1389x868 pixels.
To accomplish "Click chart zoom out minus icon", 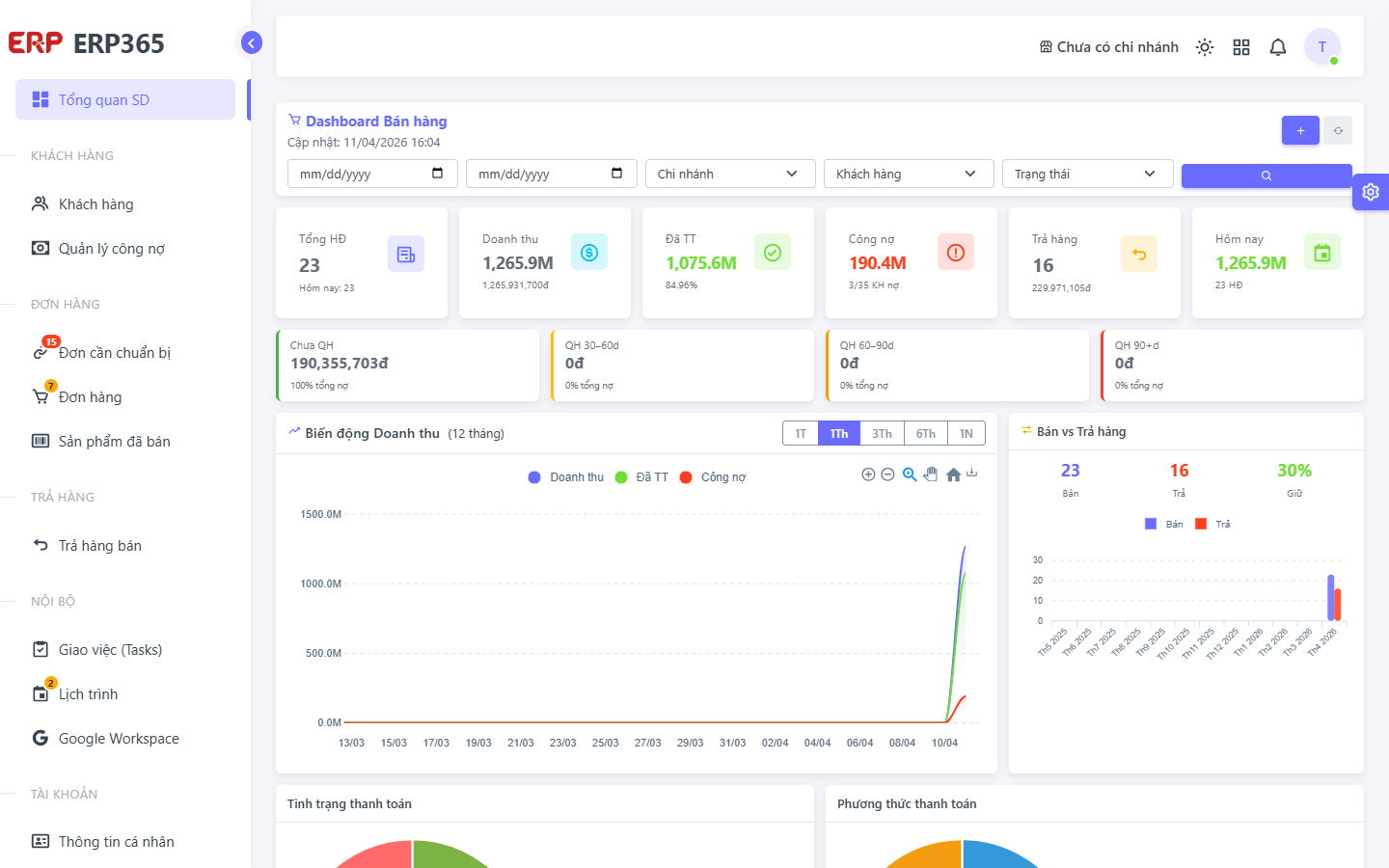I will coord(887,475).
